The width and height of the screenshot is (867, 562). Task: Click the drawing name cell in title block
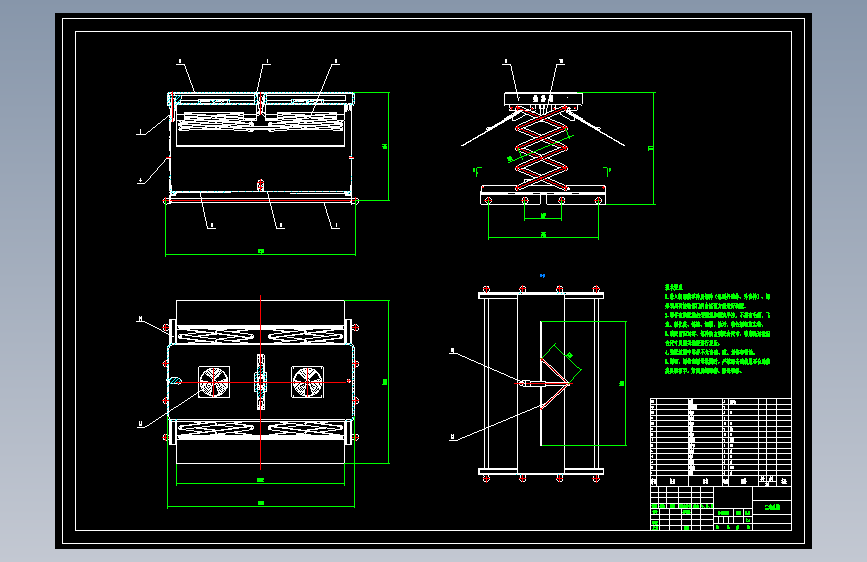(x=772, y=507)
